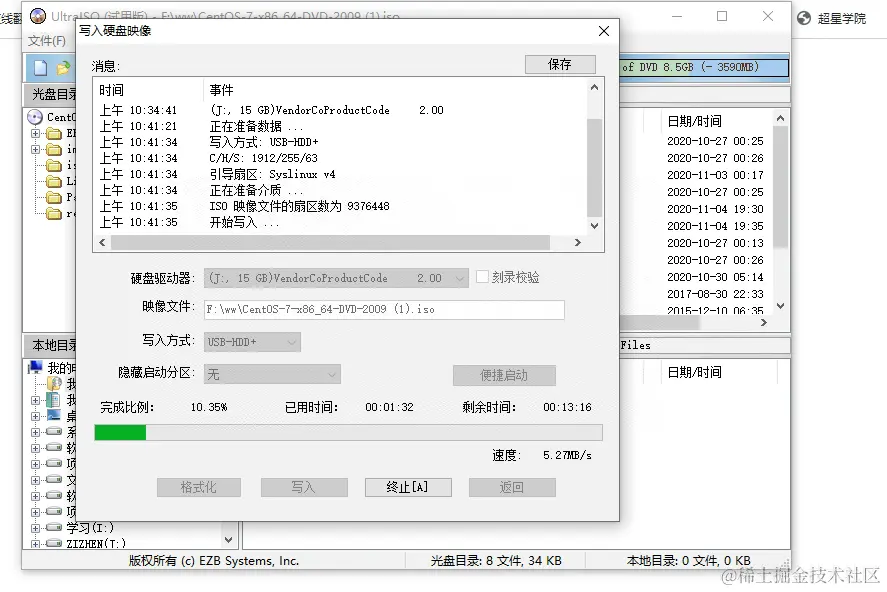
Task: Click the My Computer monitor icon
Action: point(35,368)
